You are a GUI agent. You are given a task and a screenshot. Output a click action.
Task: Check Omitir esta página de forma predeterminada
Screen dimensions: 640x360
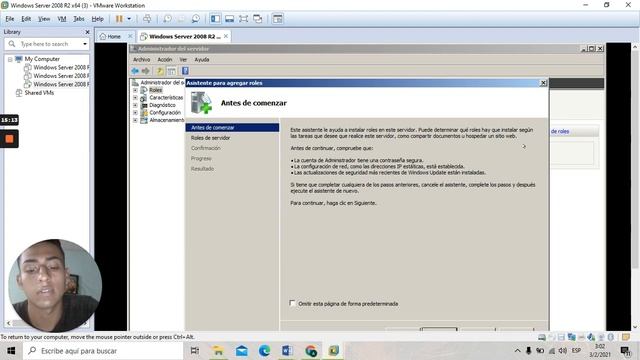(x=292, y=303)
